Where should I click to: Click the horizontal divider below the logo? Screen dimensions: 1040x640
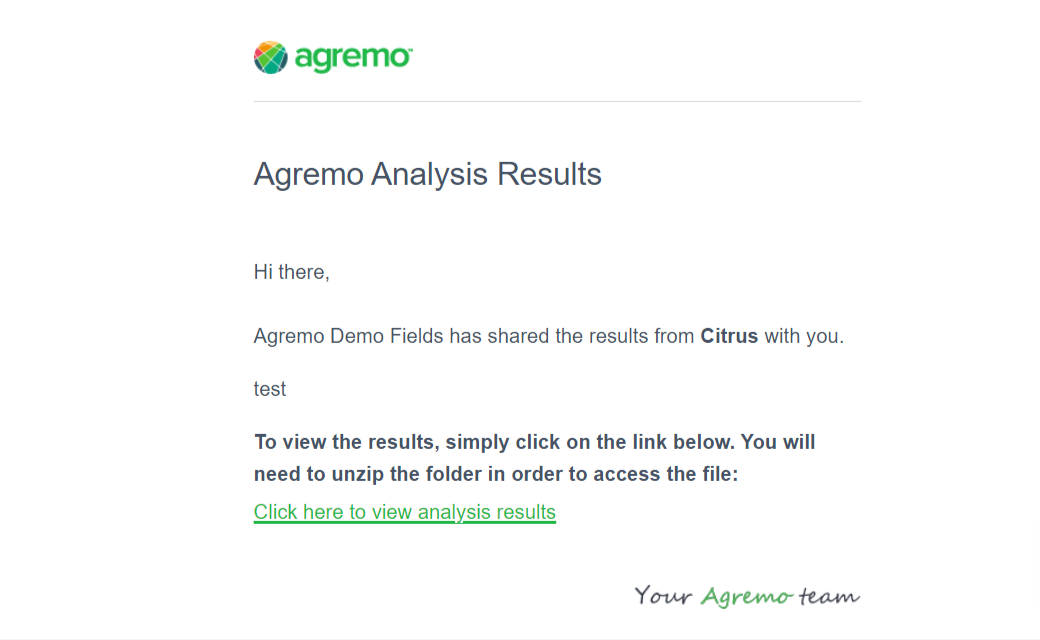[x=556, y=101]
